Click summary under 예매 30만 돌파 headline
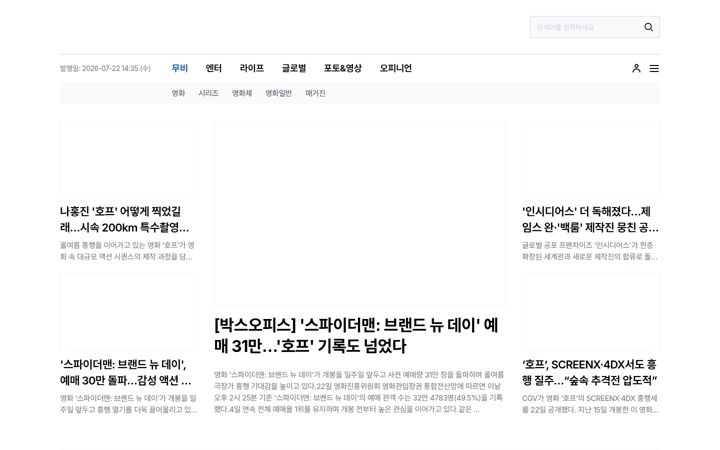 coord(129,404)
